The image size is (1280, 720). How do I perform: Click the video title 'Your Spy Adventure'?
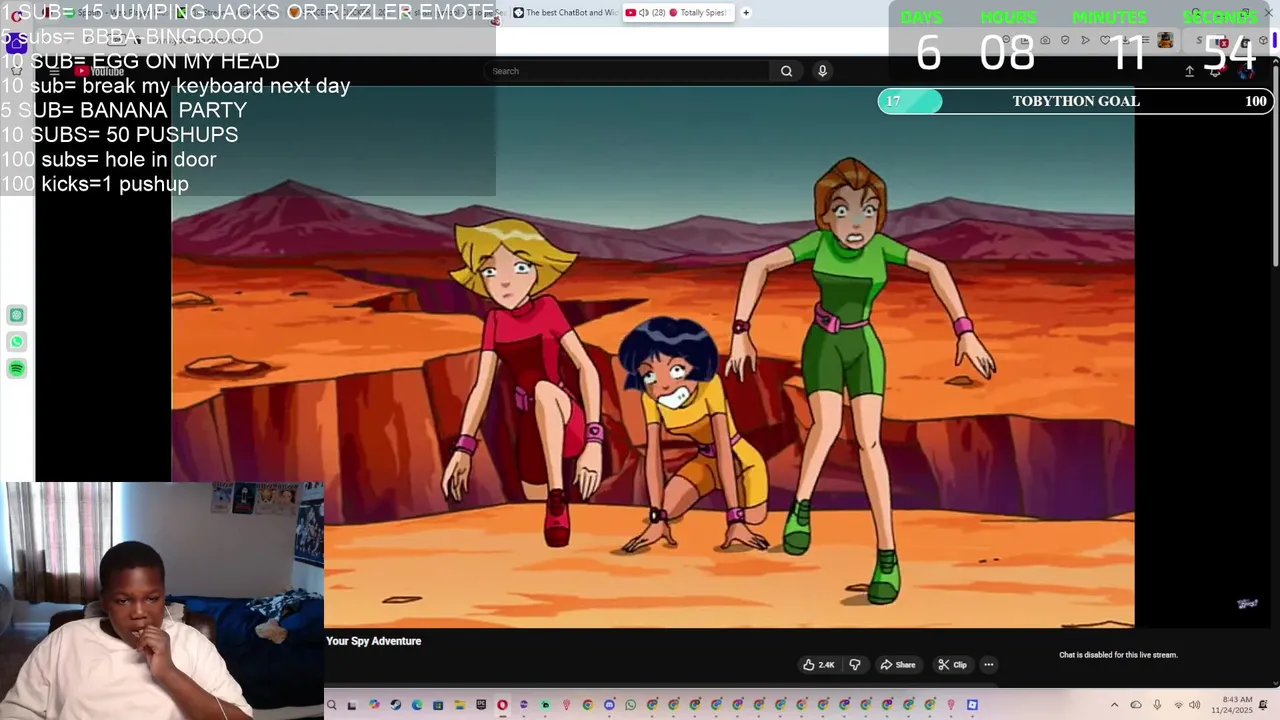click(x=374, y=641)
